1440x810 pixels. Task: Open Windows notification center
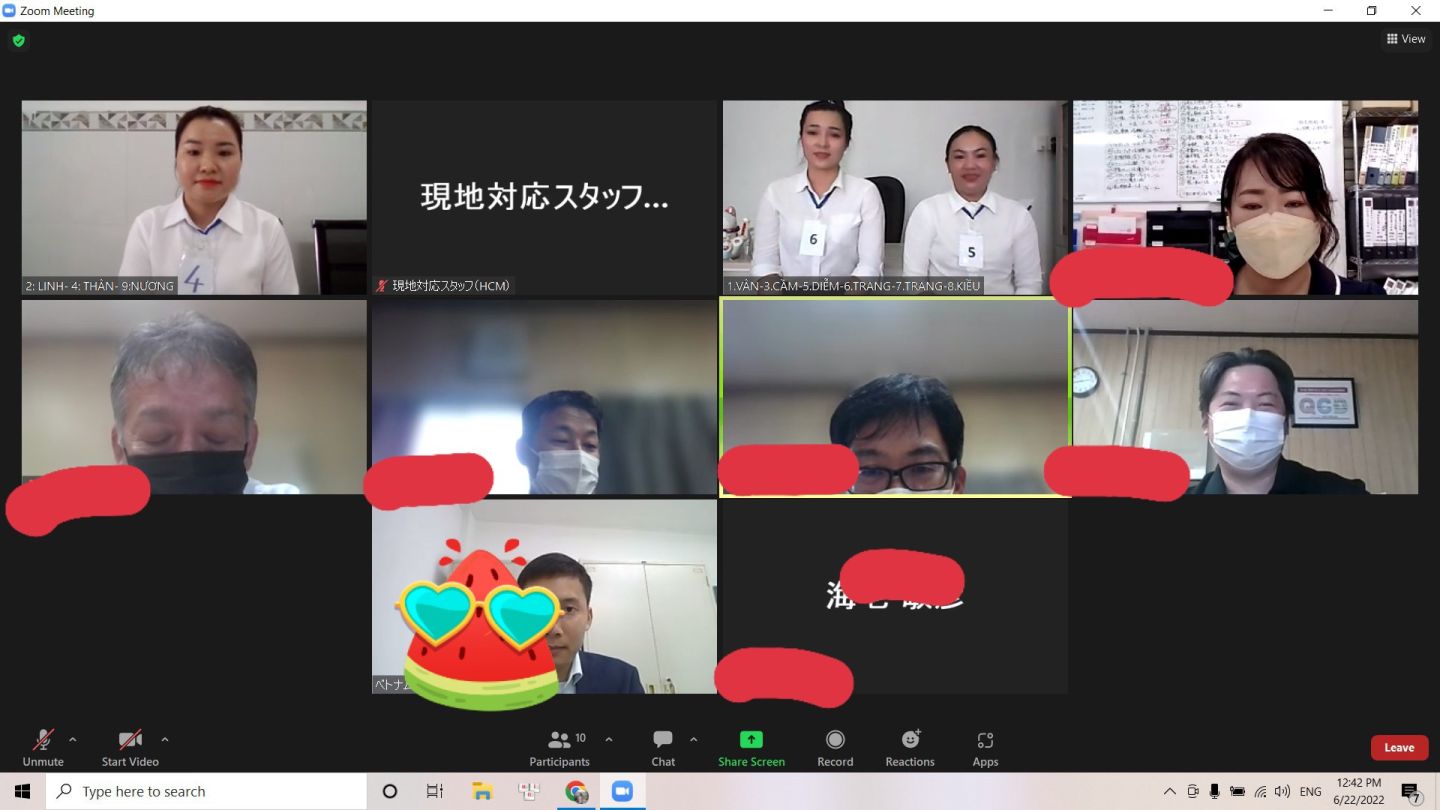point(1411,792)
